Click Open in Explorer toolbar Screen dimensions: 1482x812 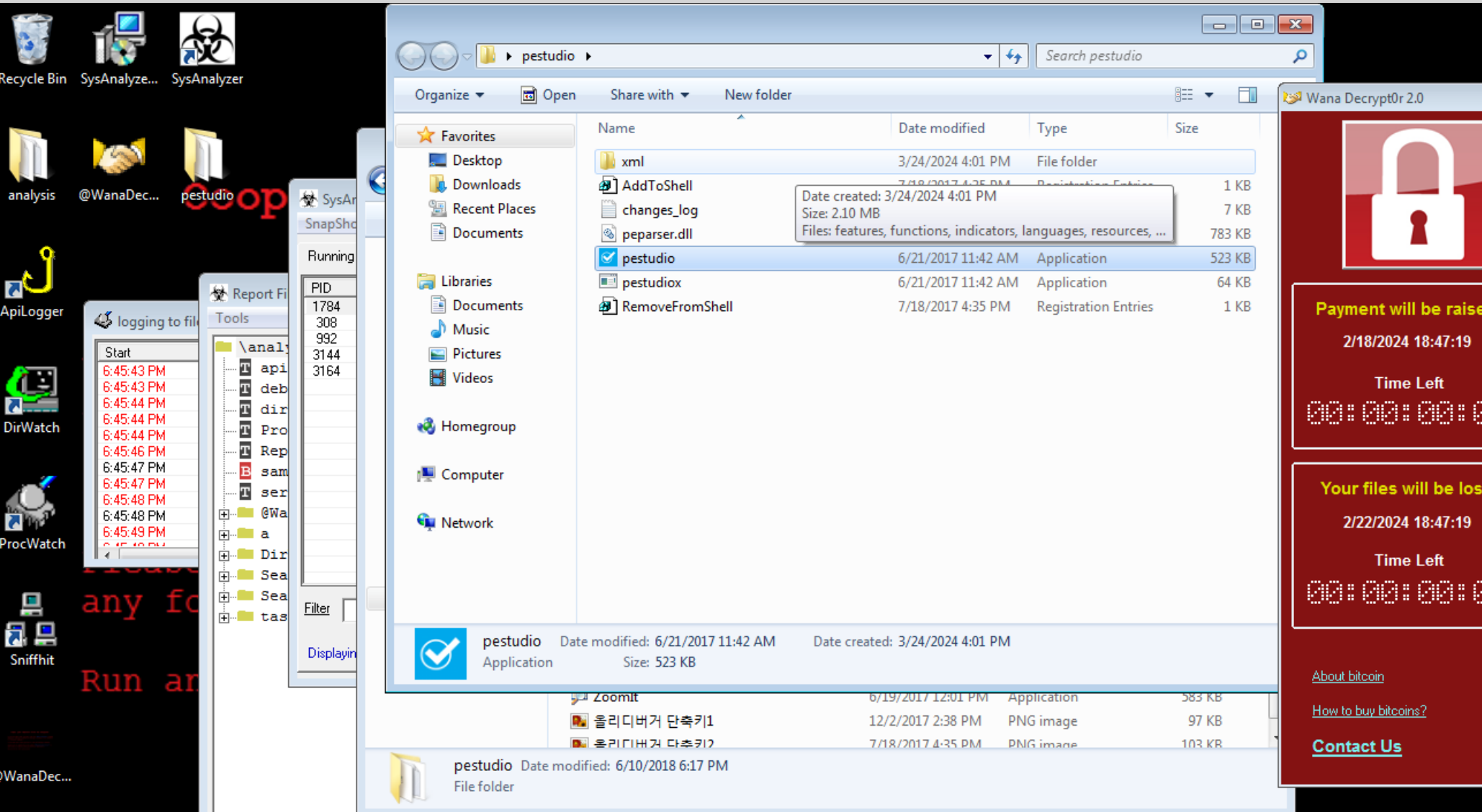(x=548, y=95)
